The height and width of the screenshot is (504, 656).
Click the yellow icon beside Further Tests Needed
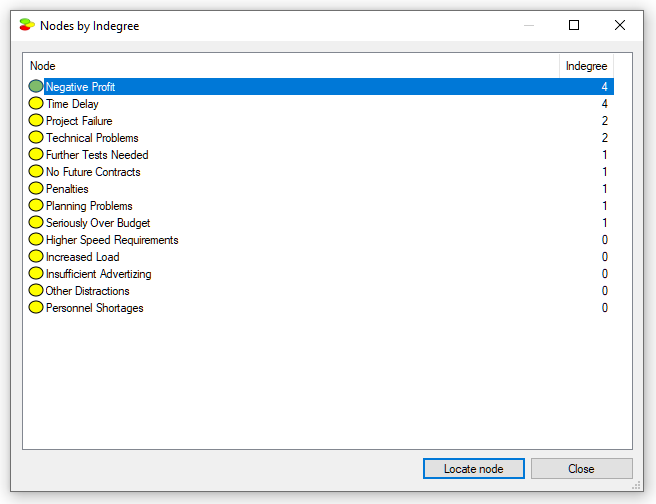(x=36, y=154)
